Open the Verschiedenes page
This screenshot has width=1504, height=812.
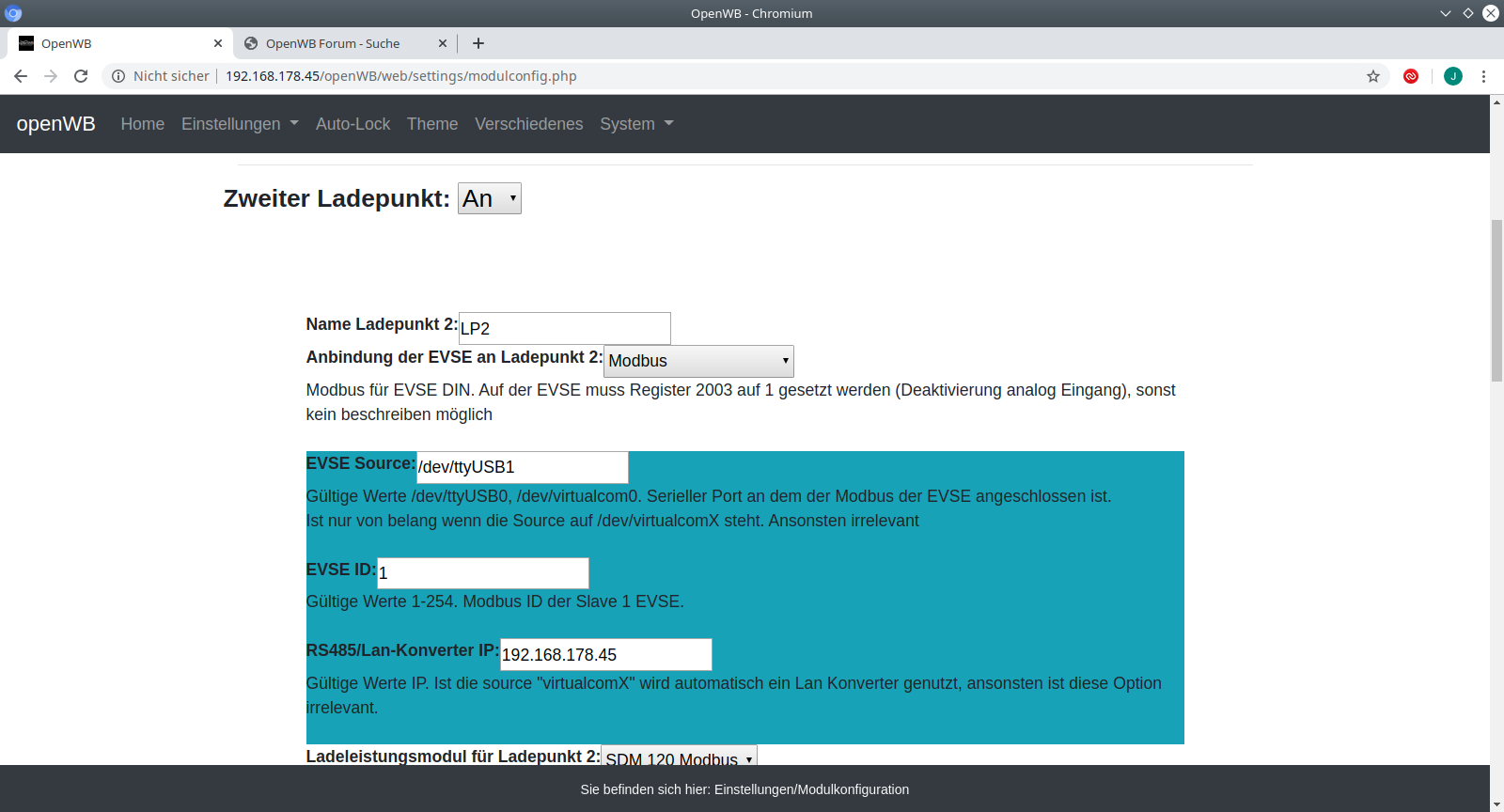pos(528,124)
